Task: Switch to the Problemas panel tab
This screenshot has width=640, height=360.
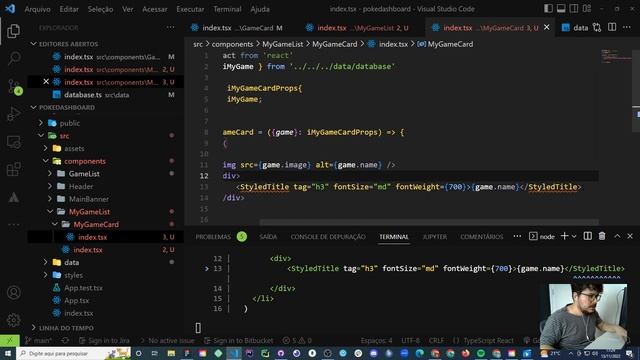Action: click(221, 237)
